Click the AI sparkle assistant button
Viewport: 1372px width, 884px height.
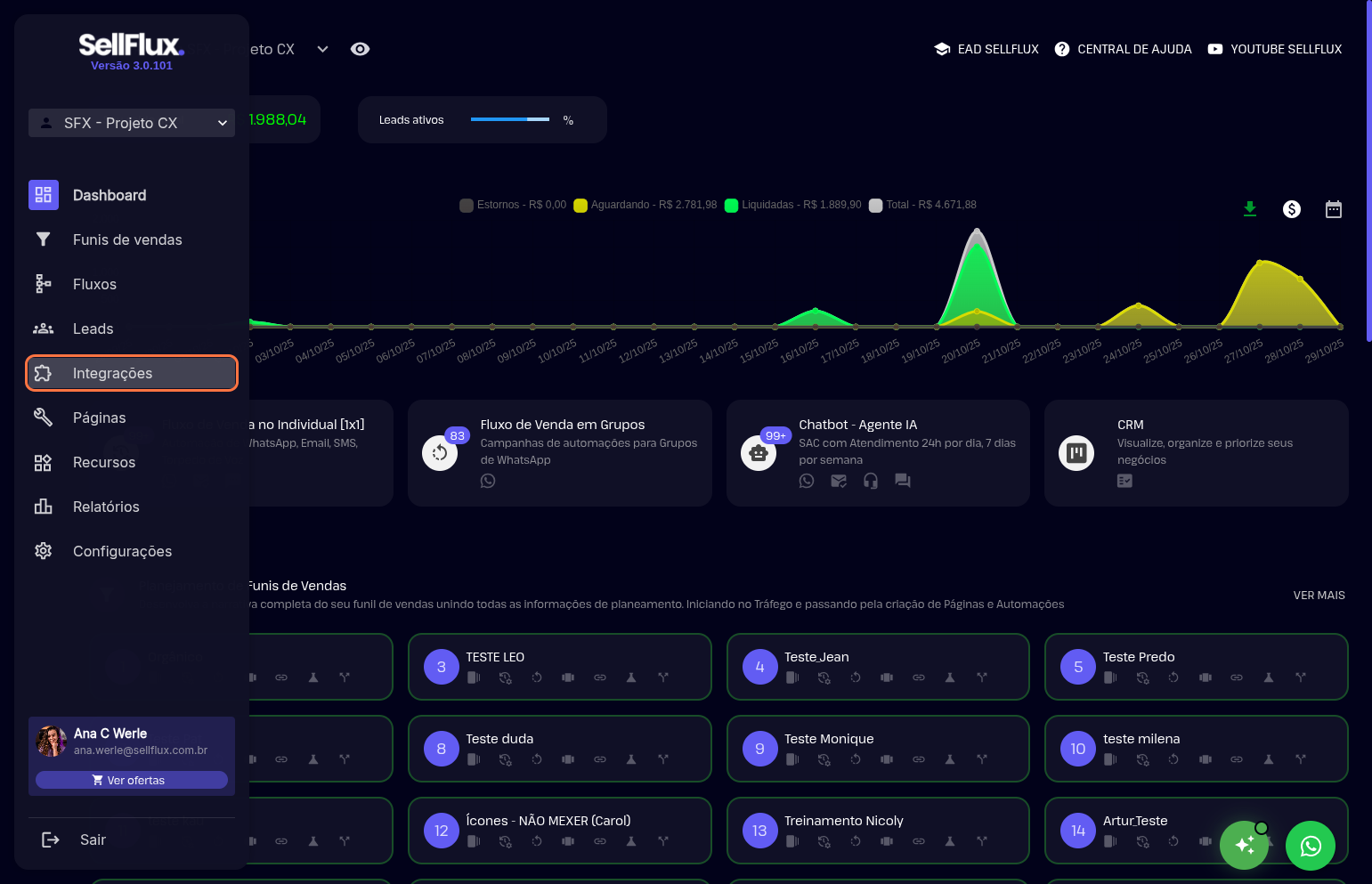[x=1244, y=846]
